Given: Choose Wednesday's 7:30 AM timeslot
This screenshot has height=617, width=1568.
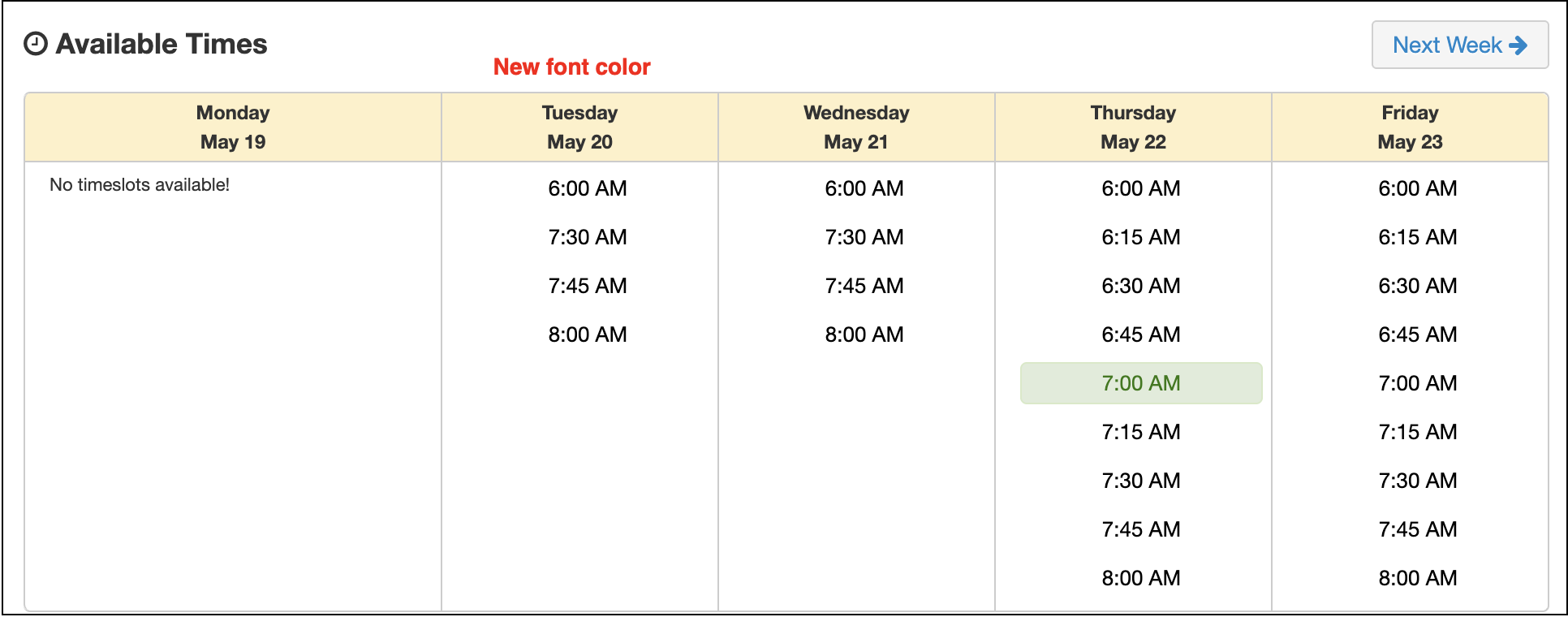Looking at the screenshot, I should (x=864, y=237).
